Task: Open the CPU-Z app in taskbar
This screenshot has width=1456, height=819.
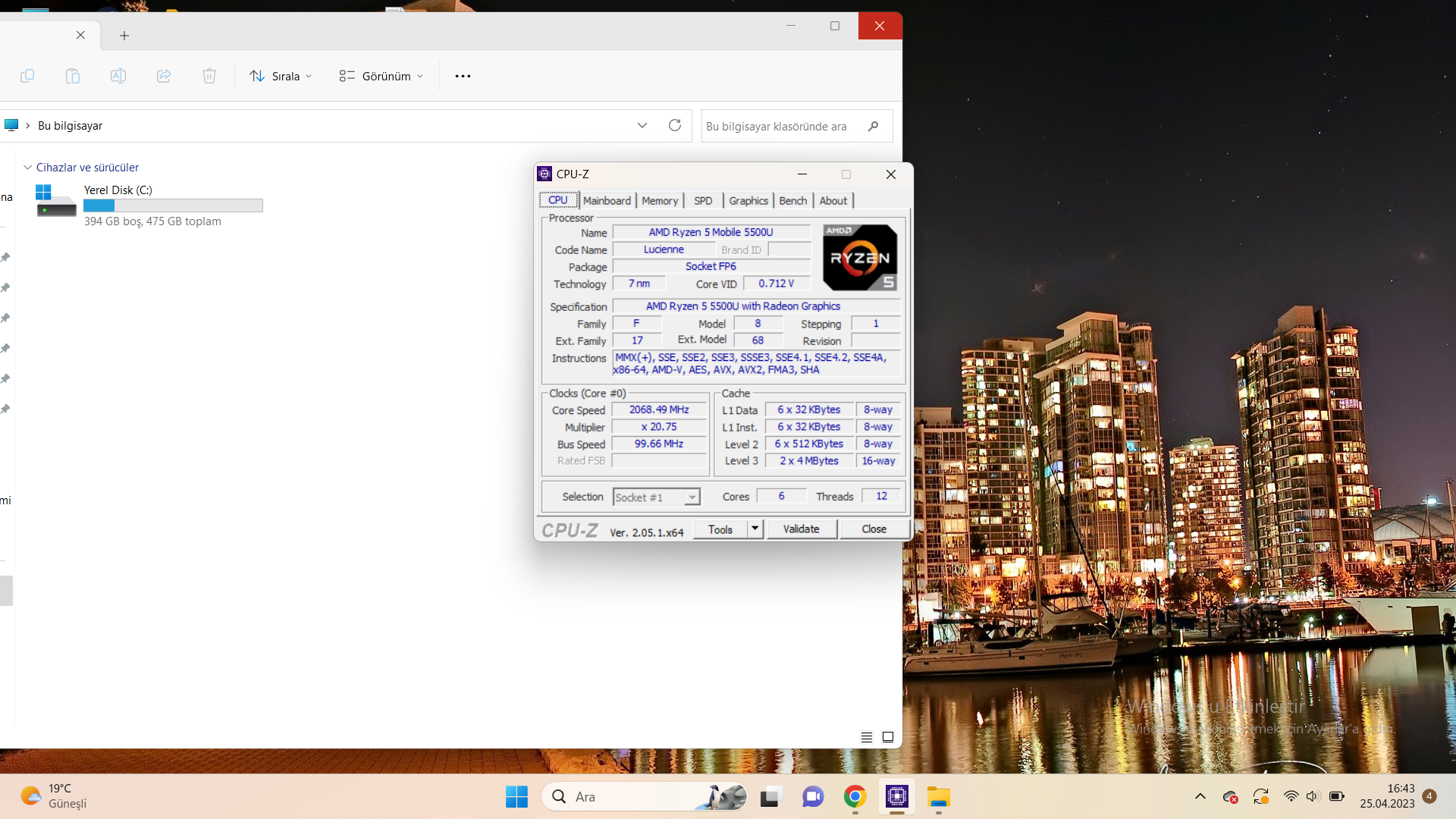Action: point(896,796)
